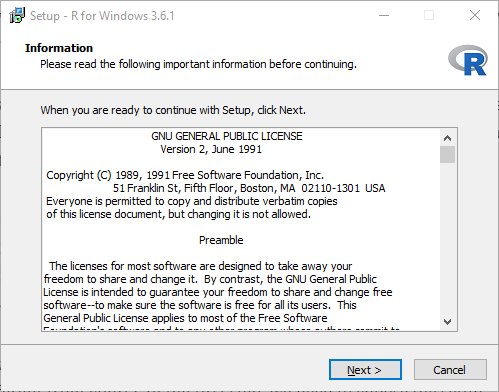Click the Free Software Foundation copyright line

[x=185, y=175]
